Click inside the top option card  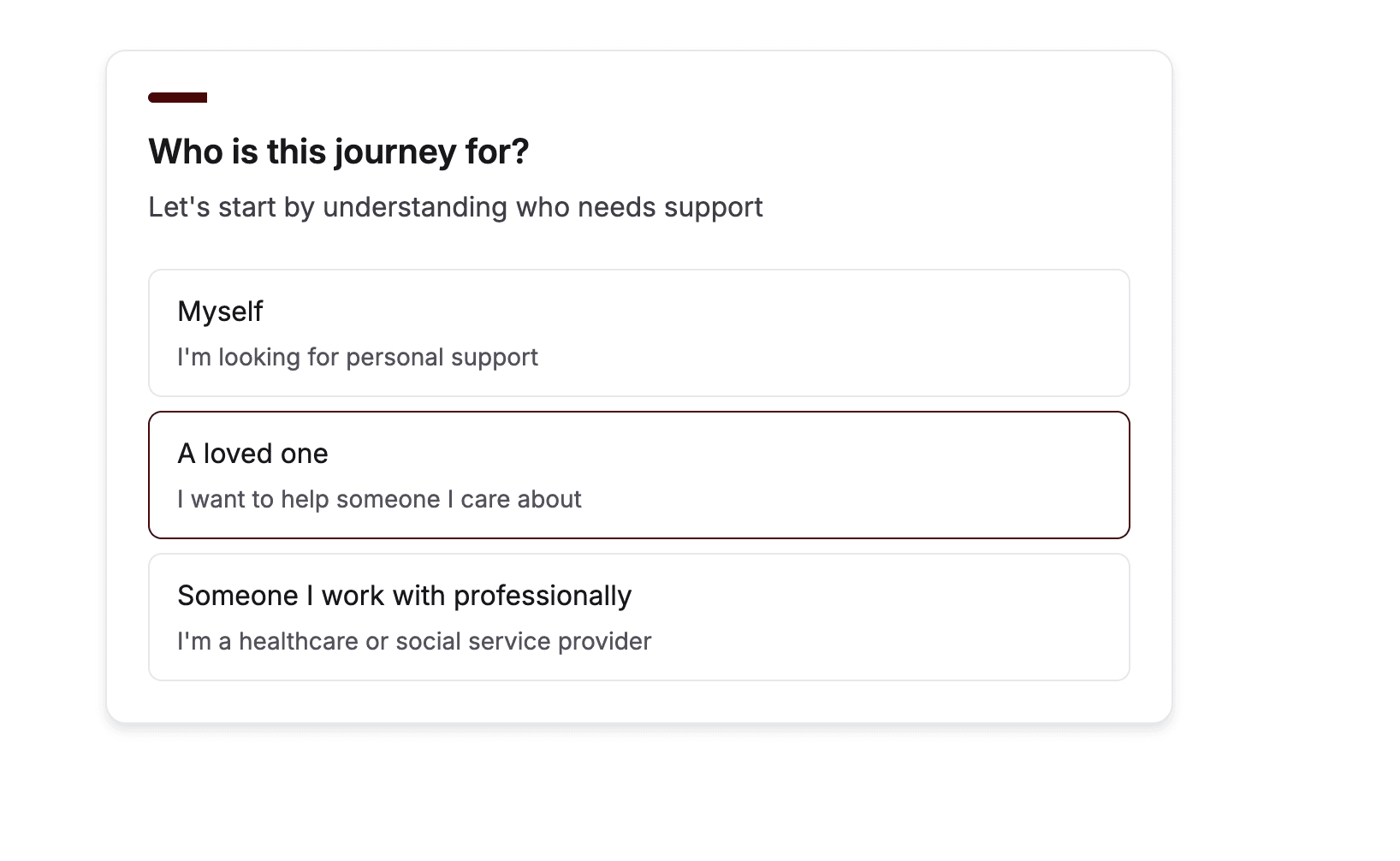pyautogui.click(x=640, y=333)
